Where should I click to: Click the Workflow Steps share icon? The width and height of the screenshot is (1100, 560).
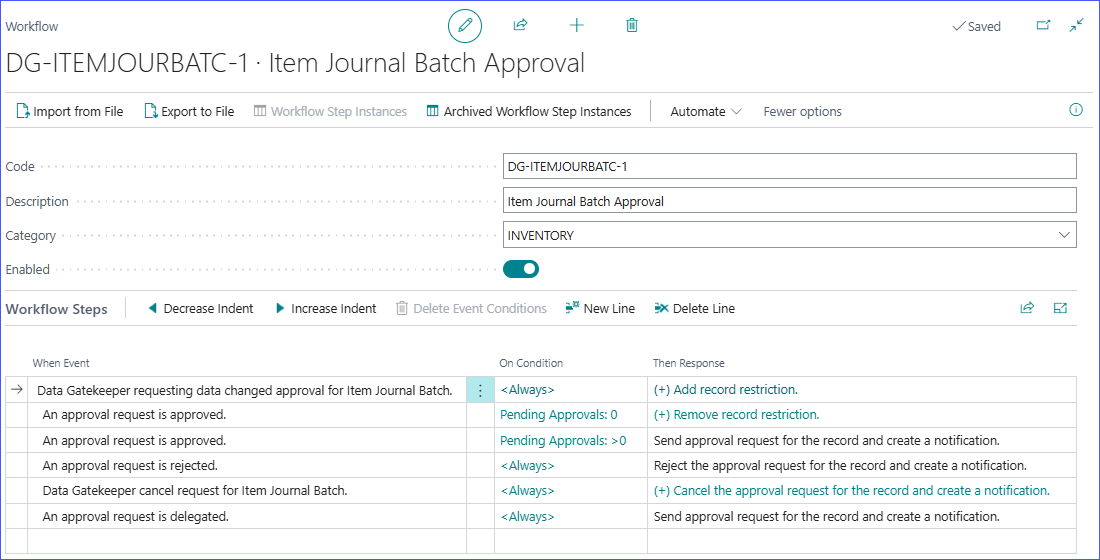(x=1027, y=309)
